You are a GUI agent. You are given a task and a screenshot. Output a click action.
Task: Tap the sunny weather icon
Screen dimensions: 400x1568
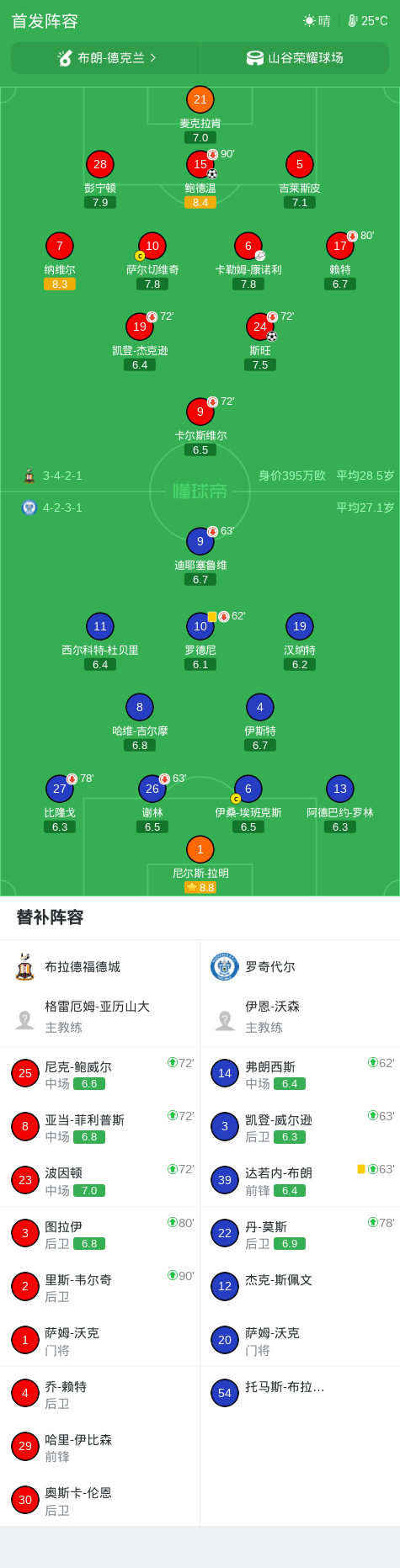(x=309, y=21)
